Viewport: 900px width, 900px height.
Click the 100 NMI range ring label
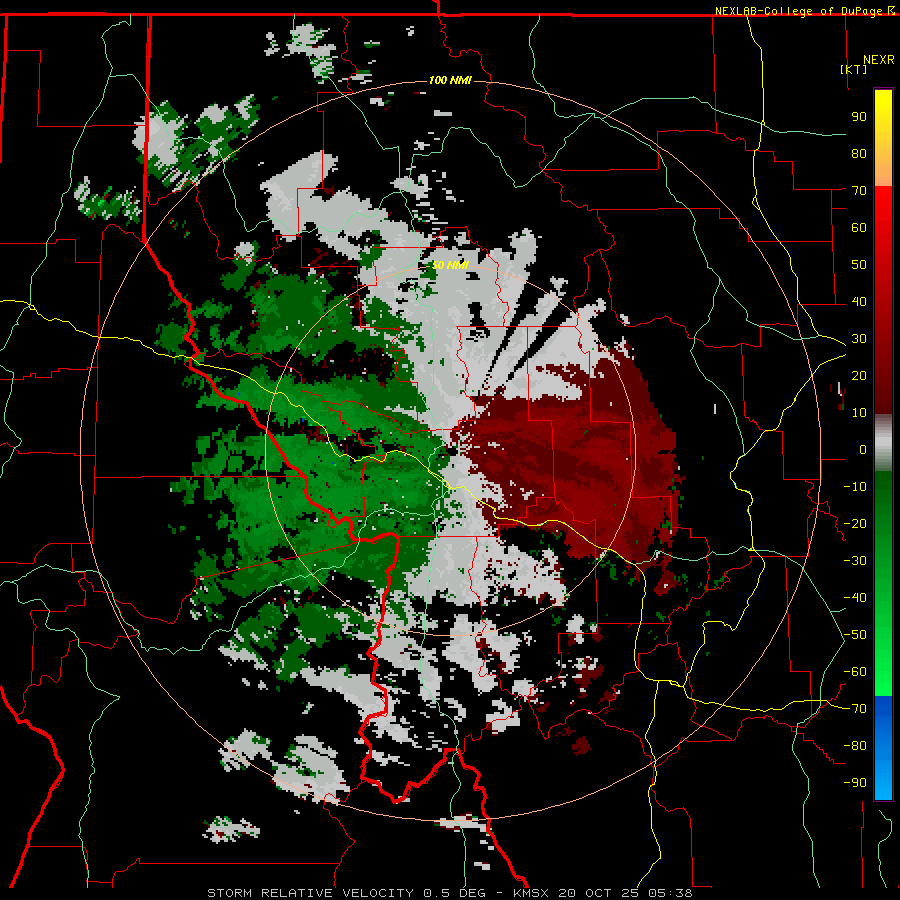(x=451, y=80)
